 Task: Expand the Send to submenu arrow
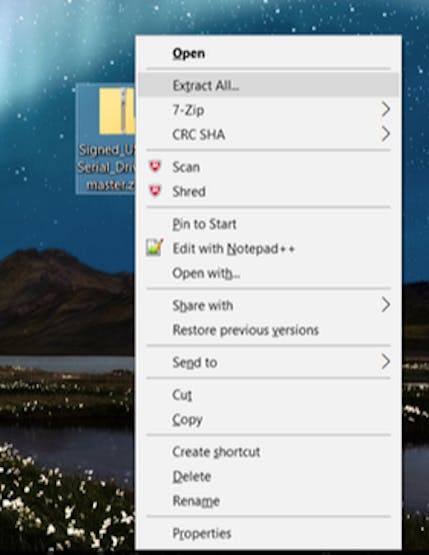click(386, 362)
